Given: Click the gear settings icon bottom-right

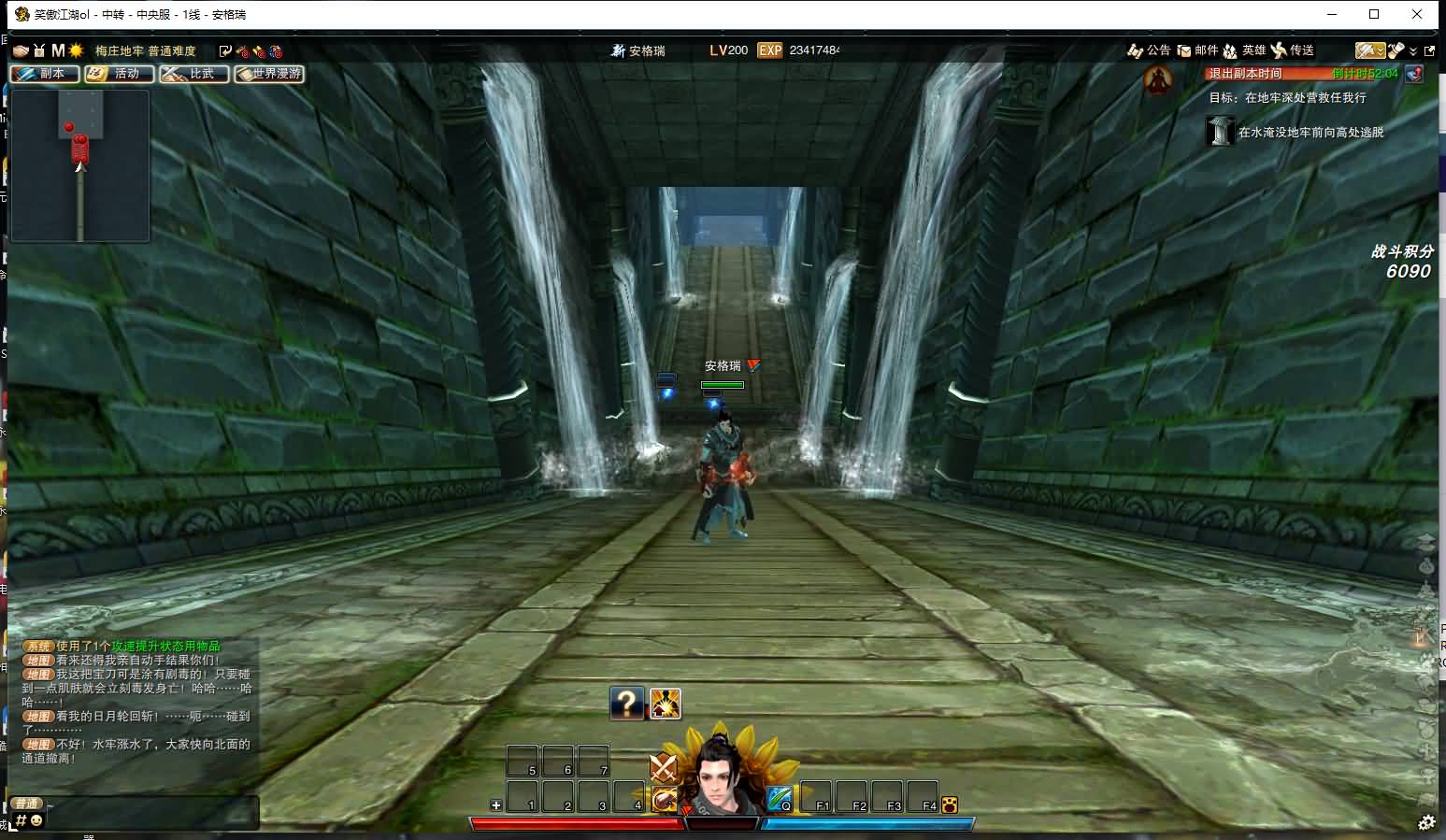Looking at the screenshot, I should 1426,822.
